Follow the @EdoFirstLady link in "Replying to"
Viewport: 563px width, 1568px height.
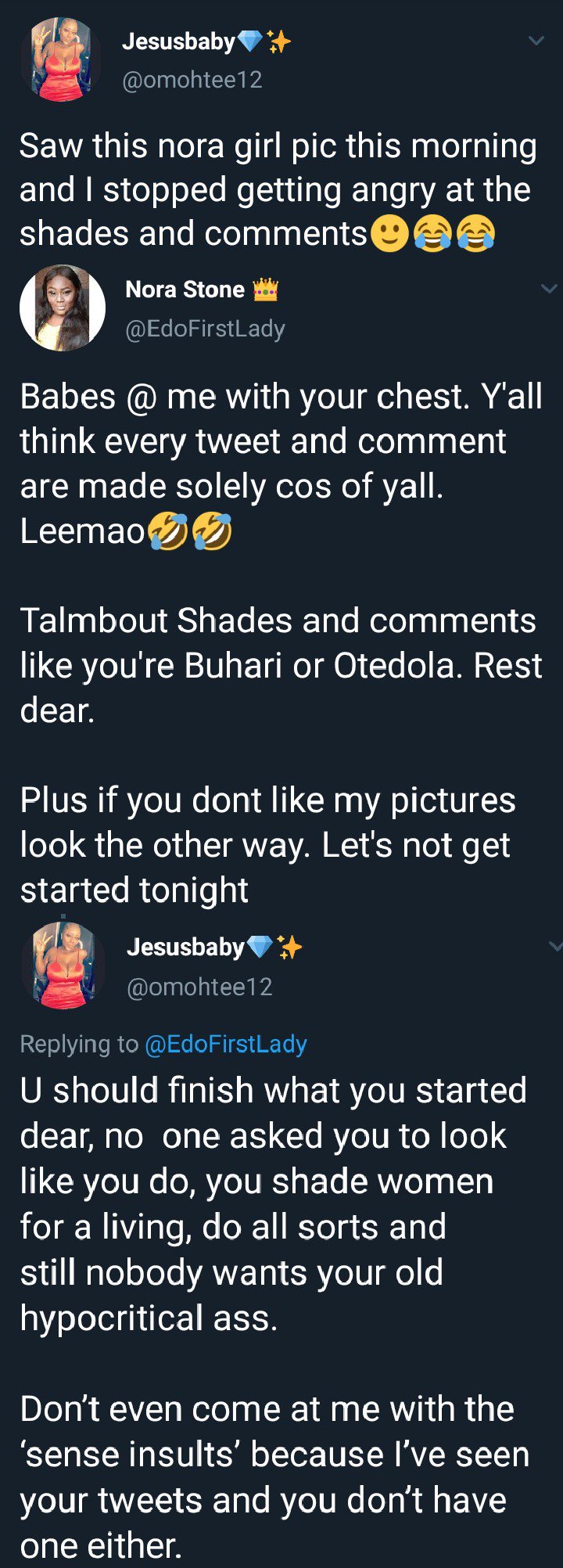point(226,1044)
